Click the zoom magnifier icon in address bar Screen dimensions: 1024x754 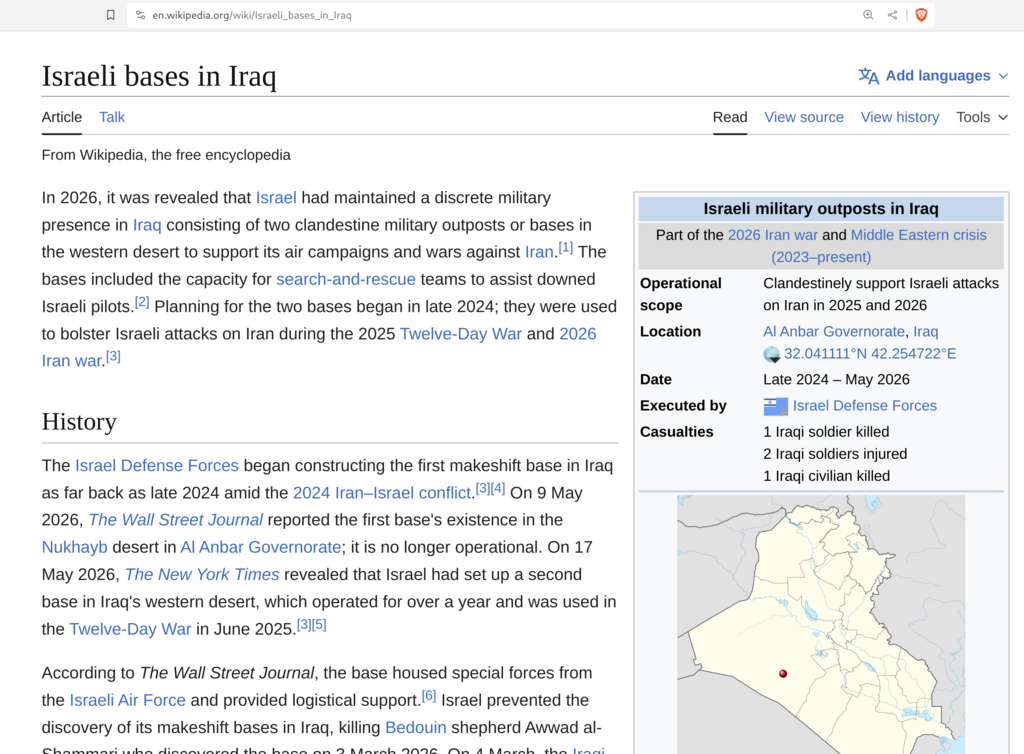(x=868, y=15)
